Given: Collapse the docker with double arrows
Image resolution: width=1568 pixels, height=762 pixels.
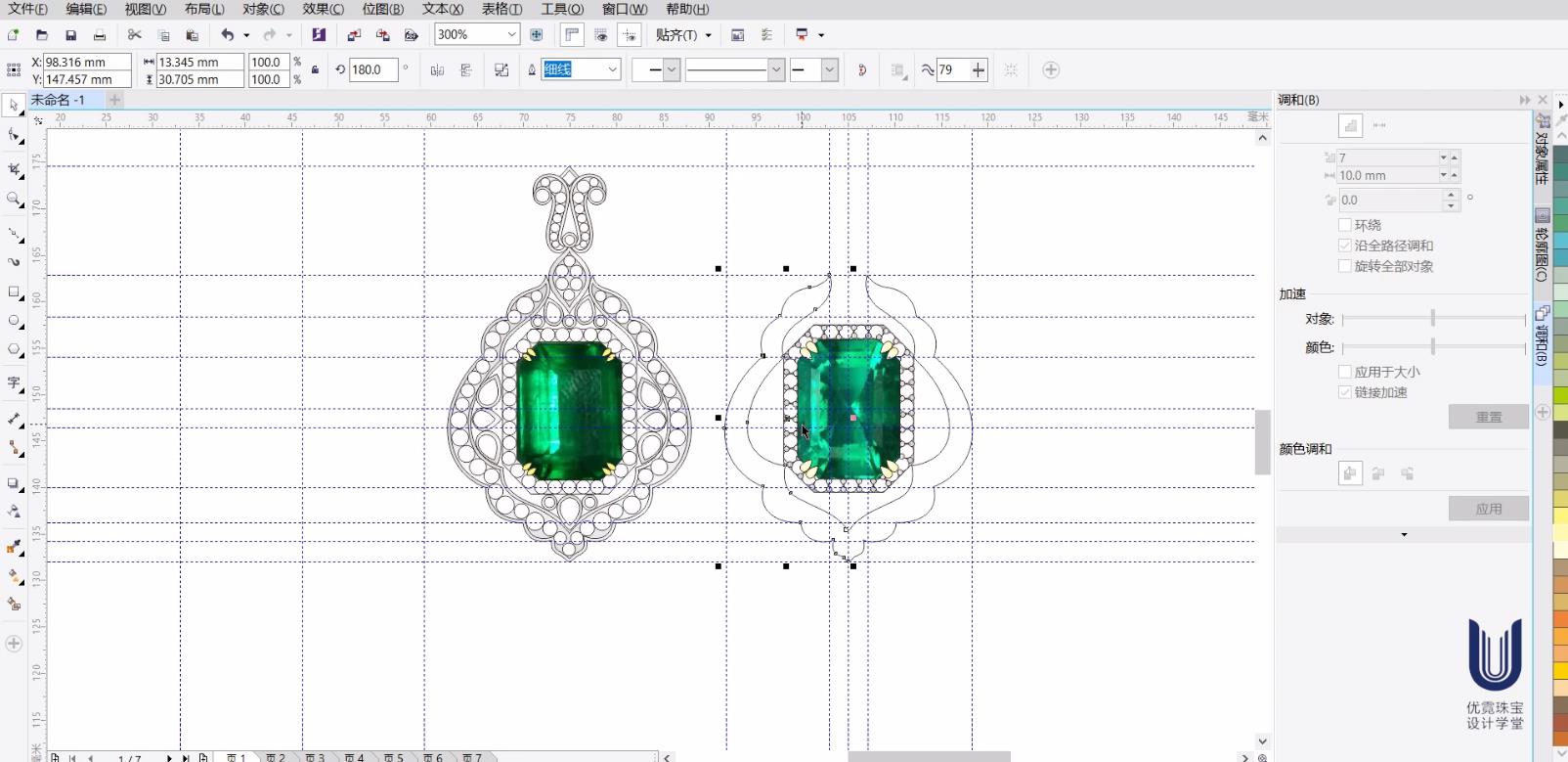Looking at the screenshot, I should pos(1525,100).
